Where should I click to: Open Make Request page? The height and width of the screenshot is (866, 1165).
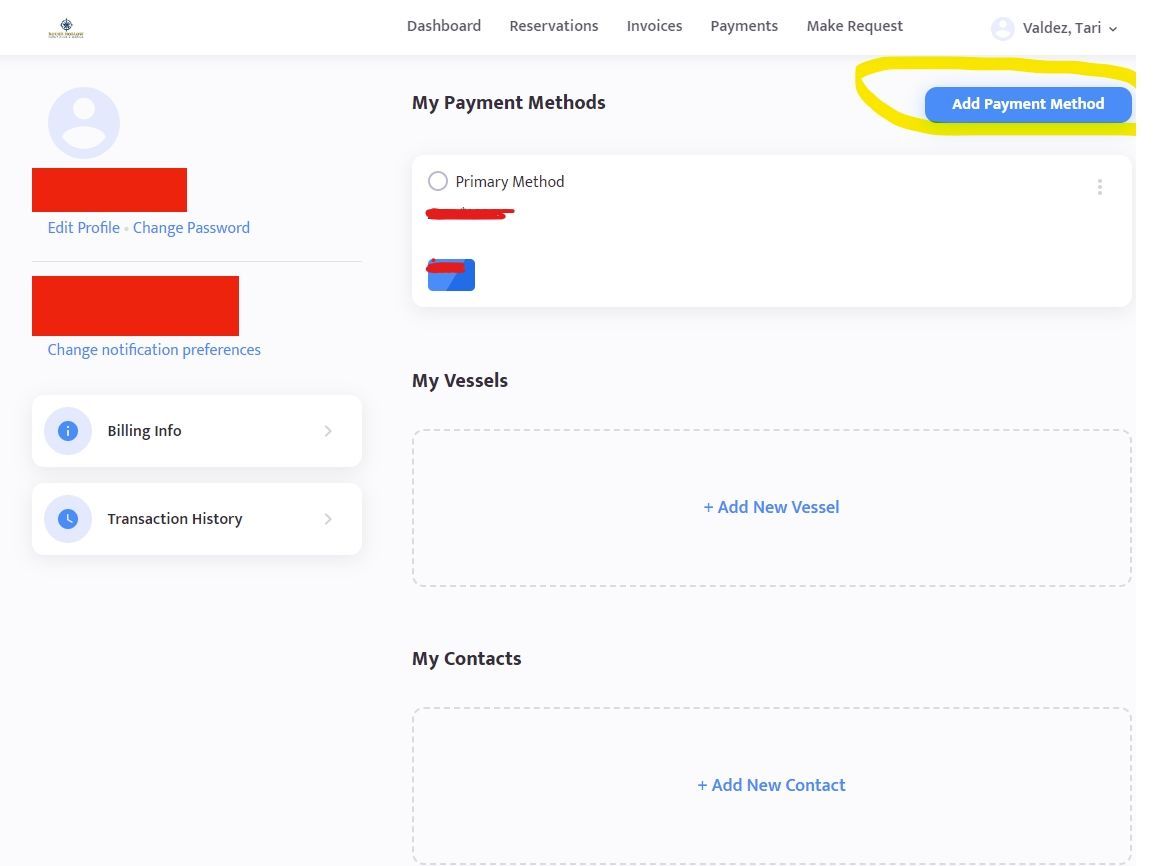854,26
